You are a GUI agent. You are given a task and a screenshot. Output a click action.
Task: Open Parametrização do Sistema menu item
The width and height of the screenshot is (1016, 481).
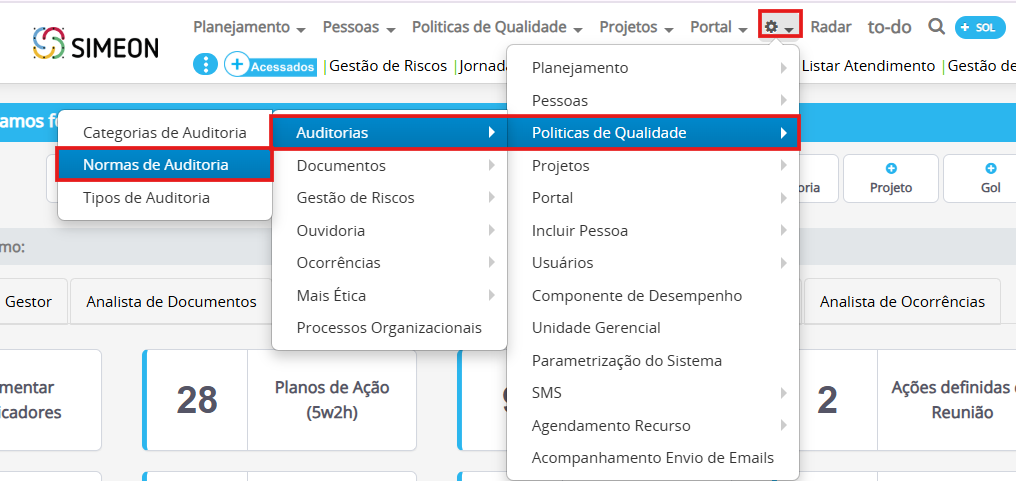click(x=627, y=360)
